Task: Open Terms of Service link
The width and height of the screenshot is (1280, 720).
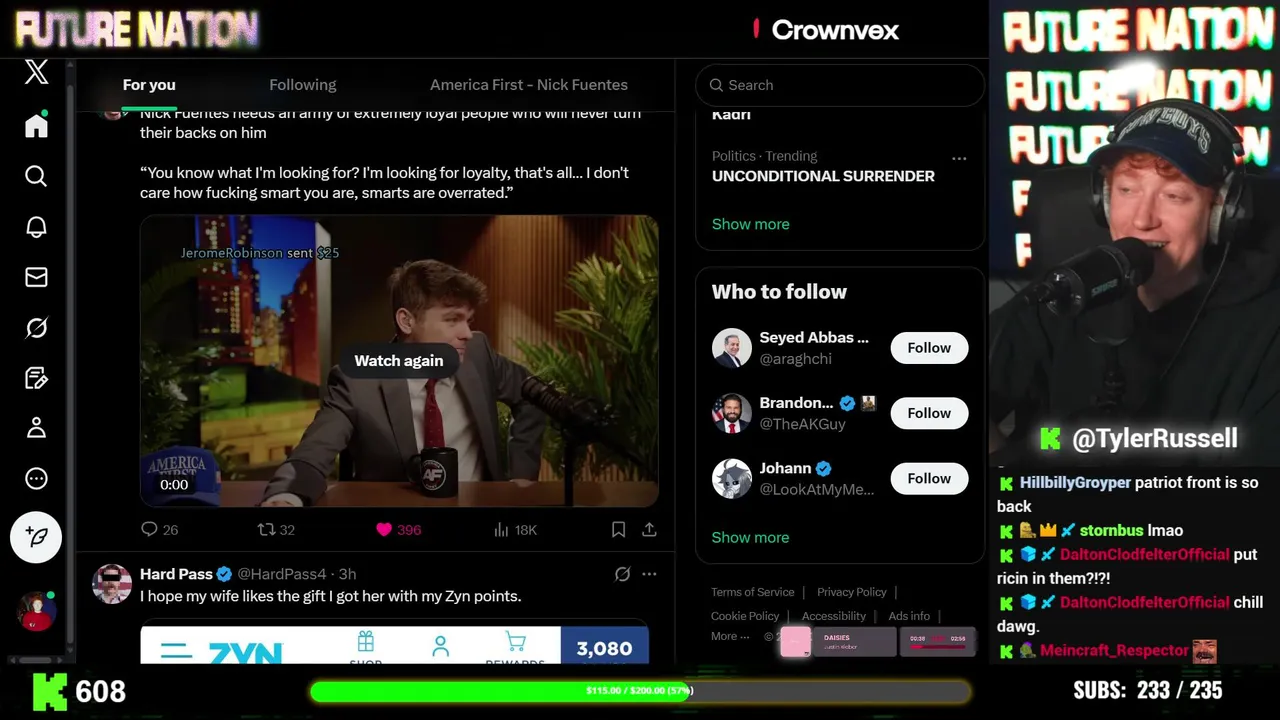Action: (x=752, y=592)
